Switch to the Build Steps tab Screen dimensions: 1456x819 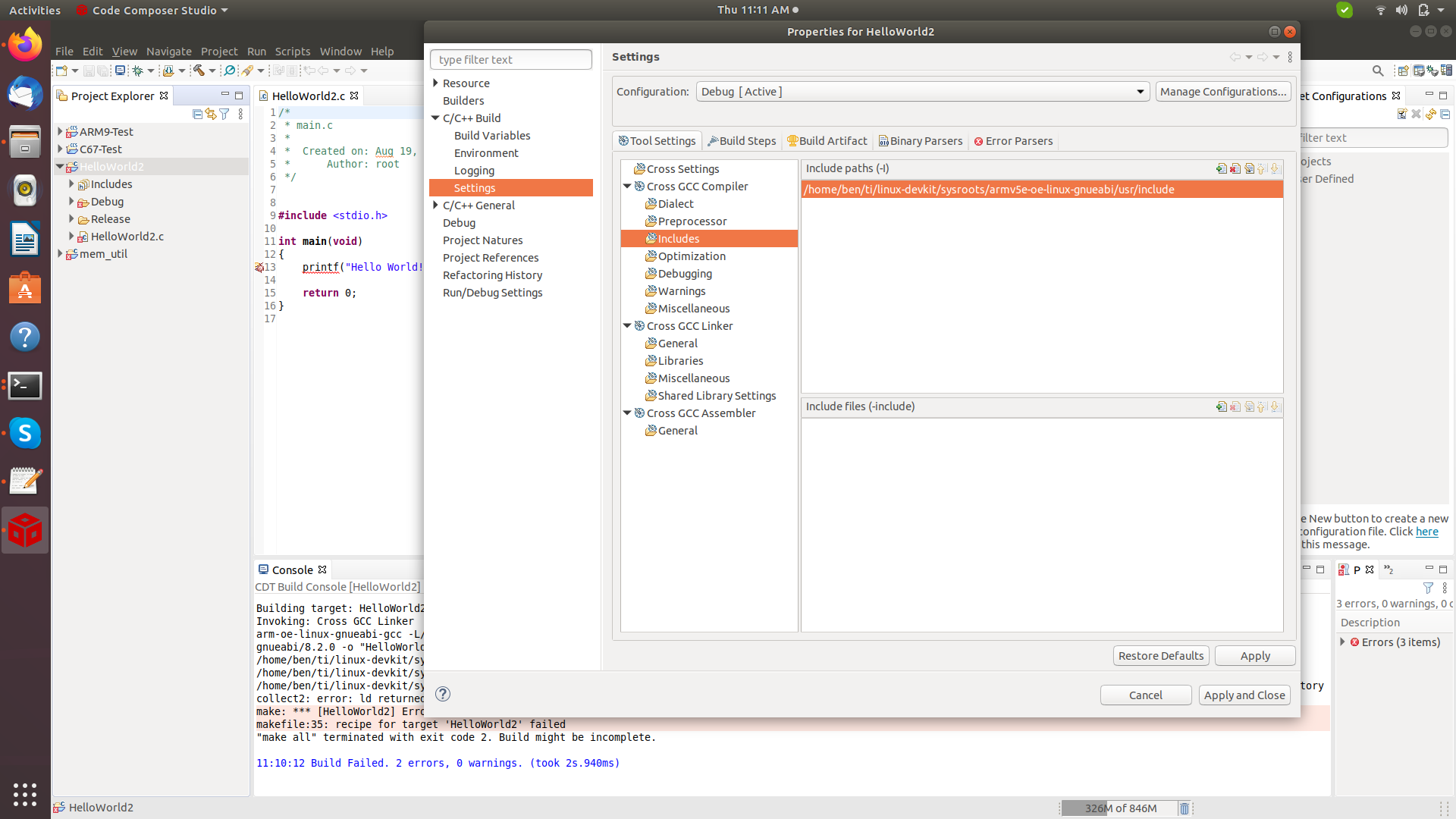tap(742, 141)
